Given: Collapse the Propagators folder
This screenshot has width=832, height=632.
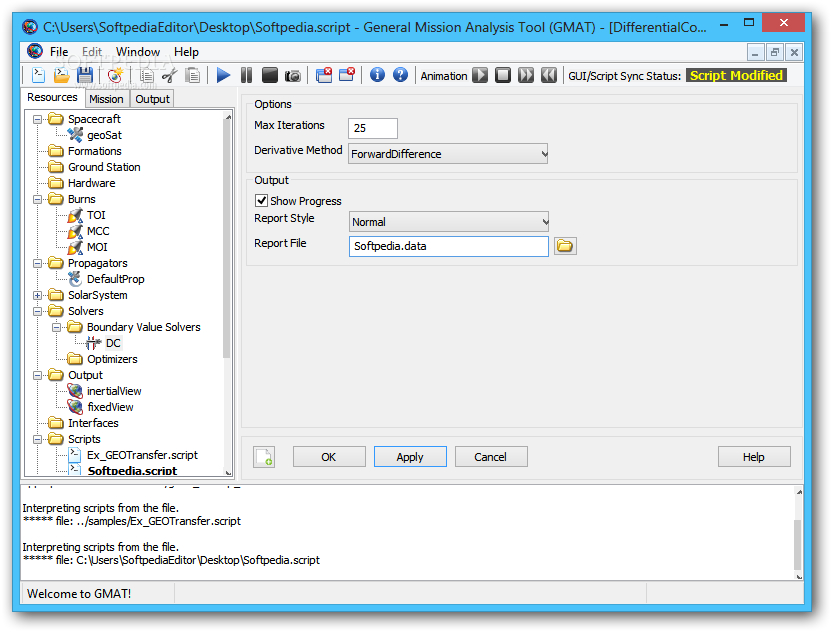Looking at the screenshot, I should click(x=37, y=263).
